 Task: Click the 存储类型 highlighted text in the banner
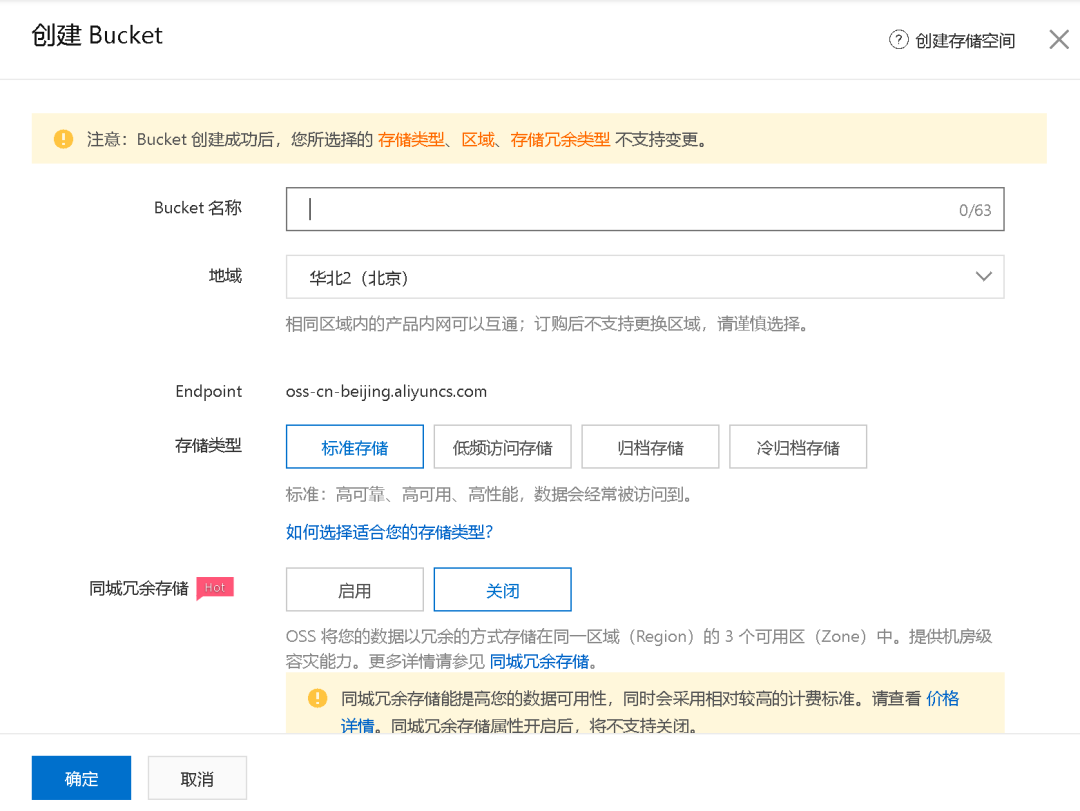(x=411, y=139)
